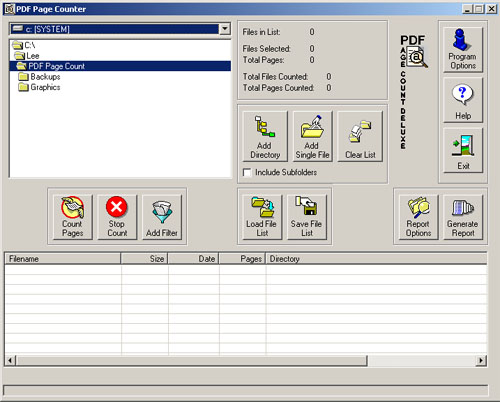
Task: Save the current file list
Action: tap(307, 217)
